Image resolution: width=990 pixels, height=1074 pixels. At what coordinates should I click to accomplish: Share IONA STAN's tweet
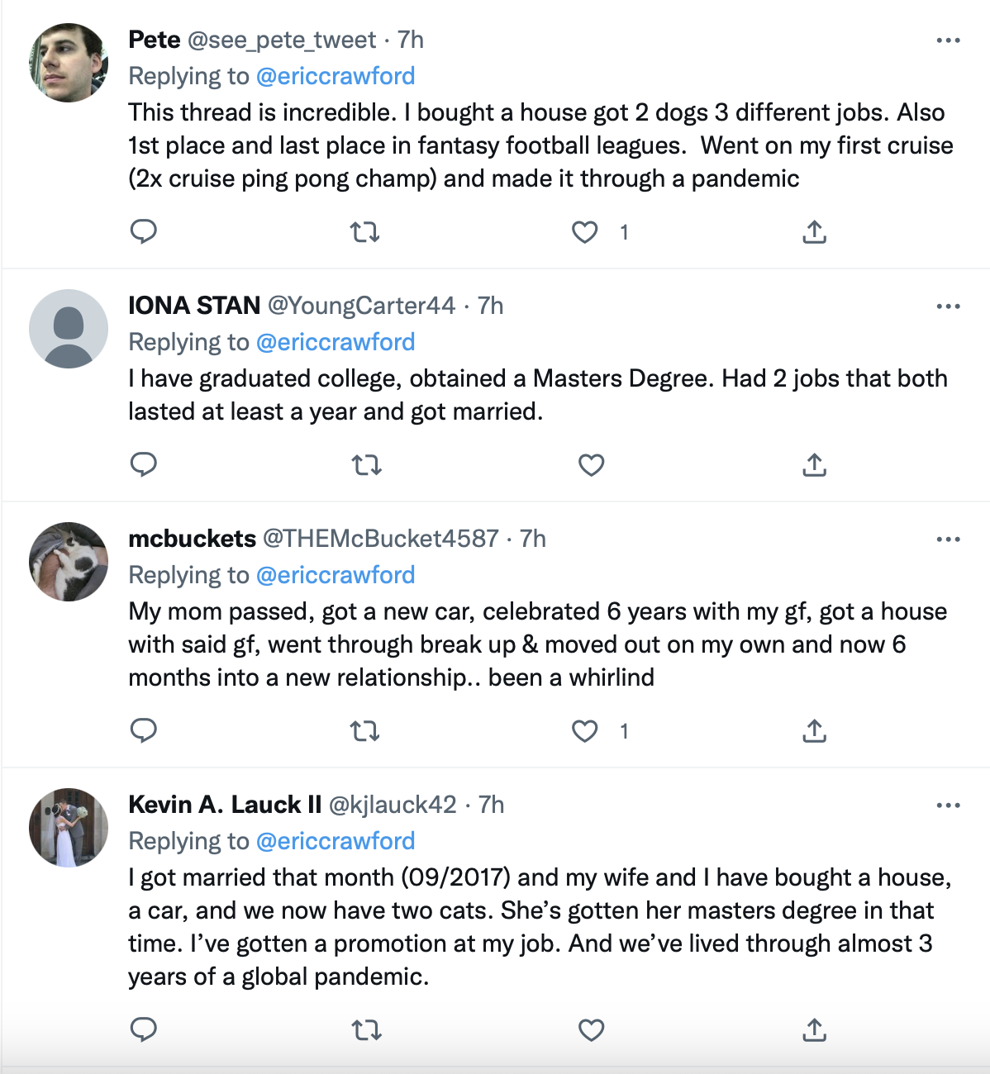click(814, 465)
